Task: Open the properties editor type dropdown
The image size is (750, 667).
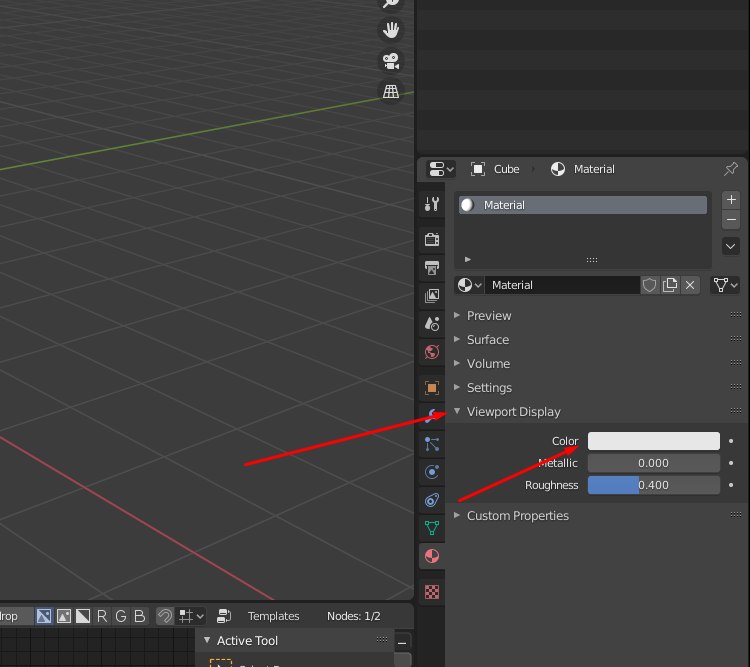Action: (441, 169)
